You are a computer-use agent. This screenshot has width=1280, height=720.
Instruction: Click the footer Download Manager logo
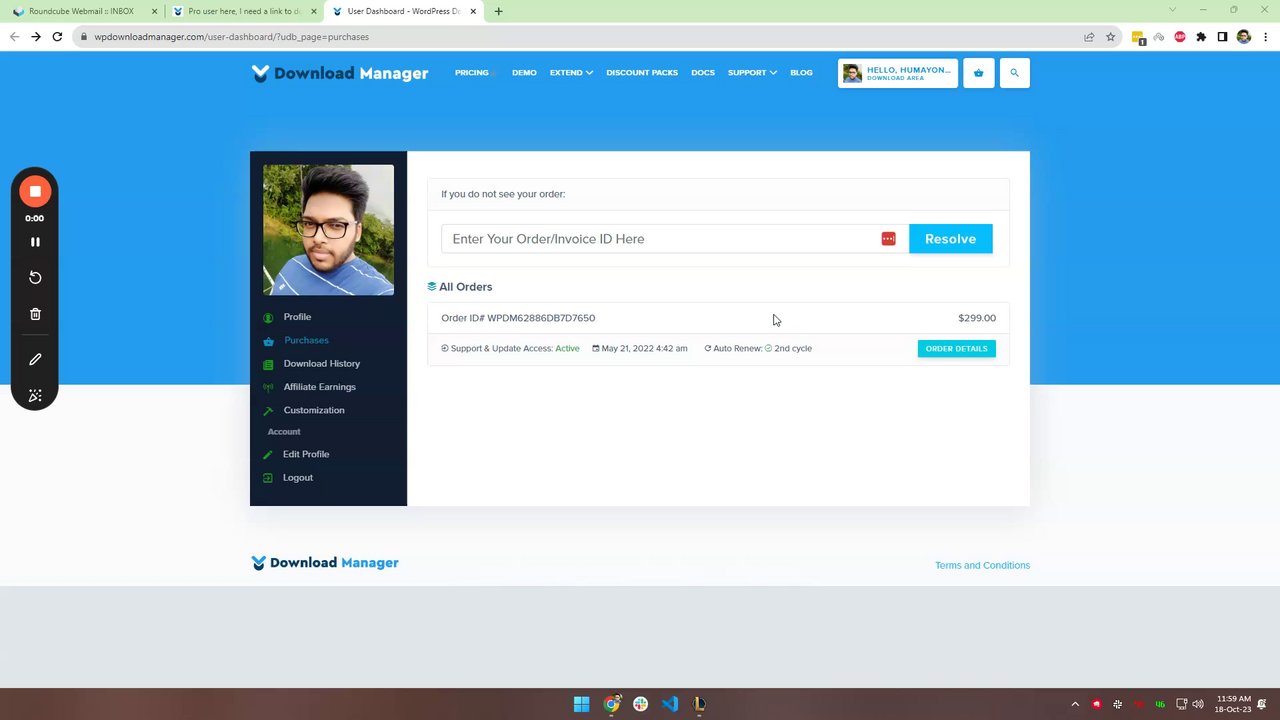tap(325, 563)
